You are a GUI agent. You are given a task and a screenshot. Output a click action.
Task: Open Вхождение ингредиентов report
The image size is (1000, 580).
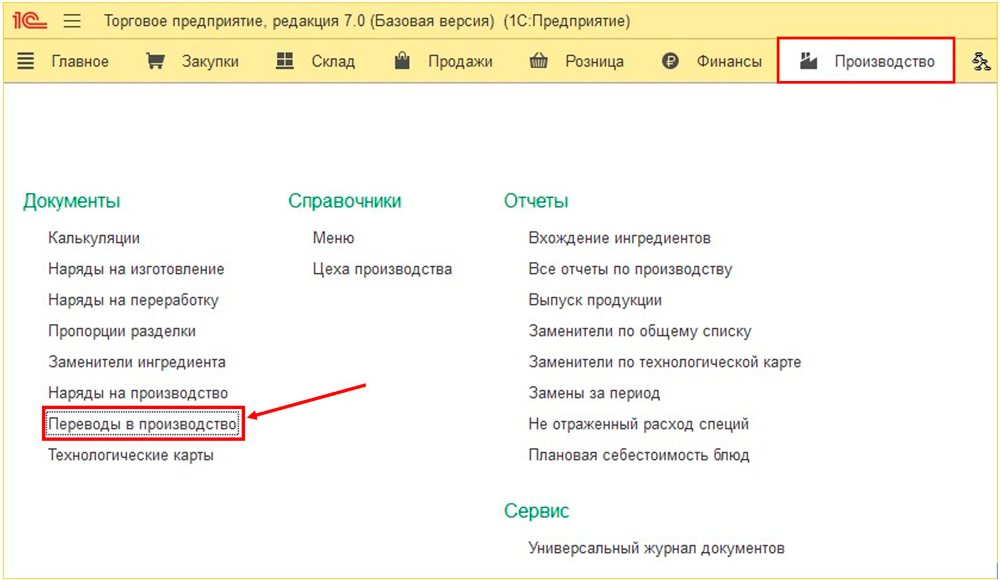pos(619,238)
